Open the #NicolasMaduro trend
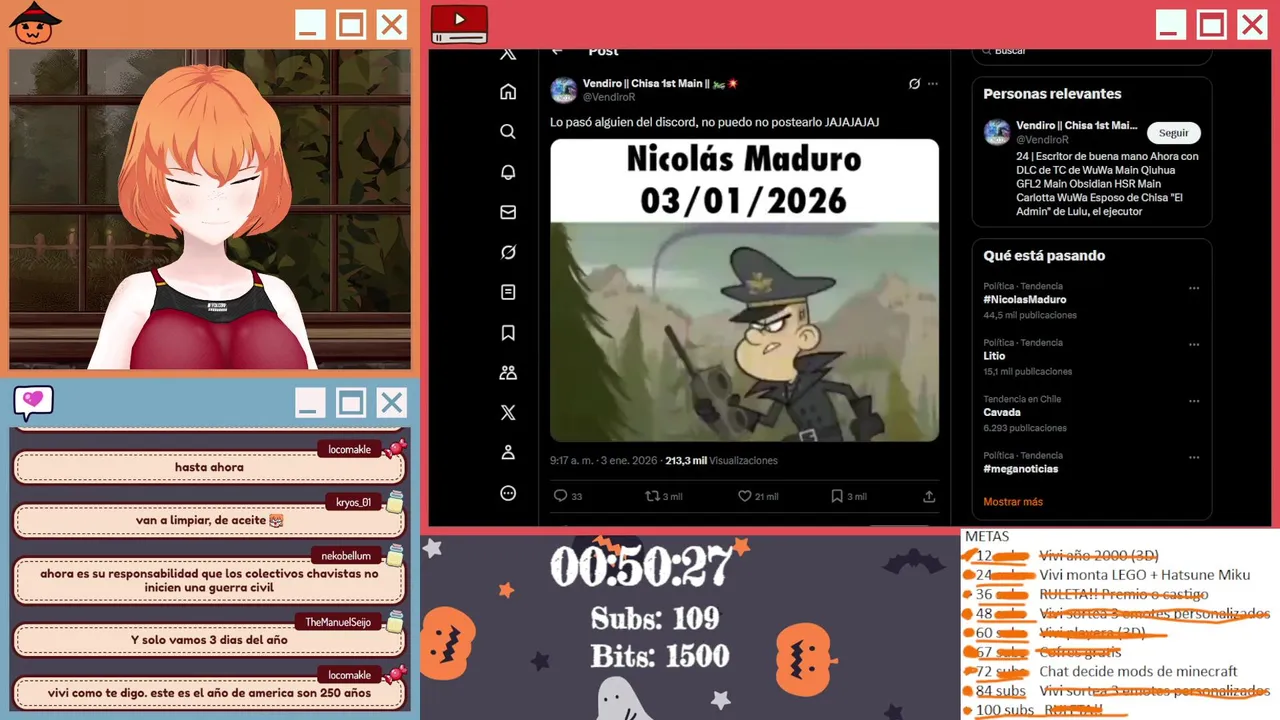1280x720 pixels. coord(1025,300)
